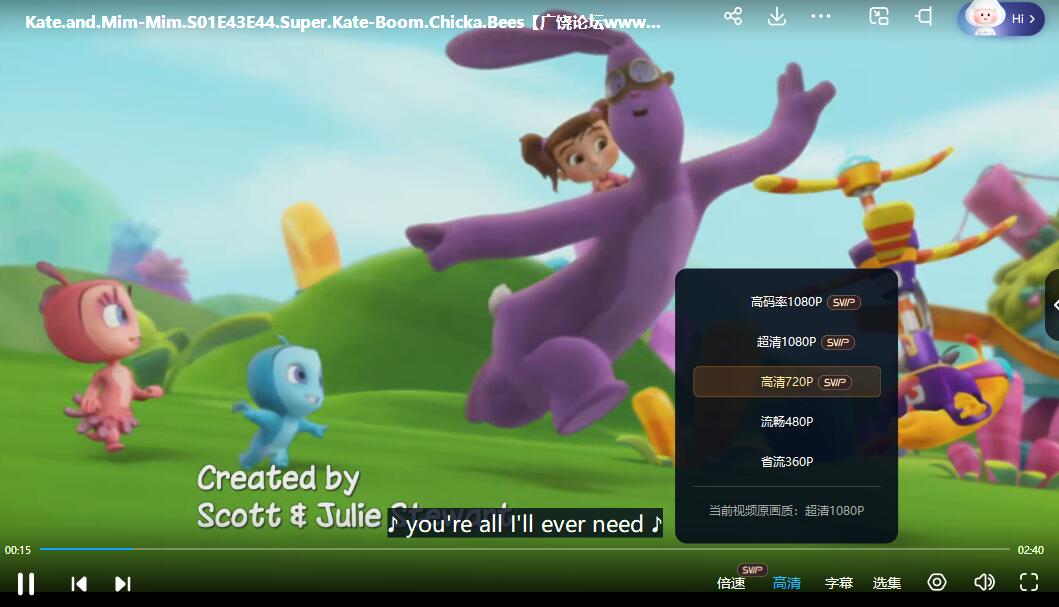The width and height of the screenshot is (1059, 607).
Task: Open the more options three-dots menu
Action: [821, 16]
